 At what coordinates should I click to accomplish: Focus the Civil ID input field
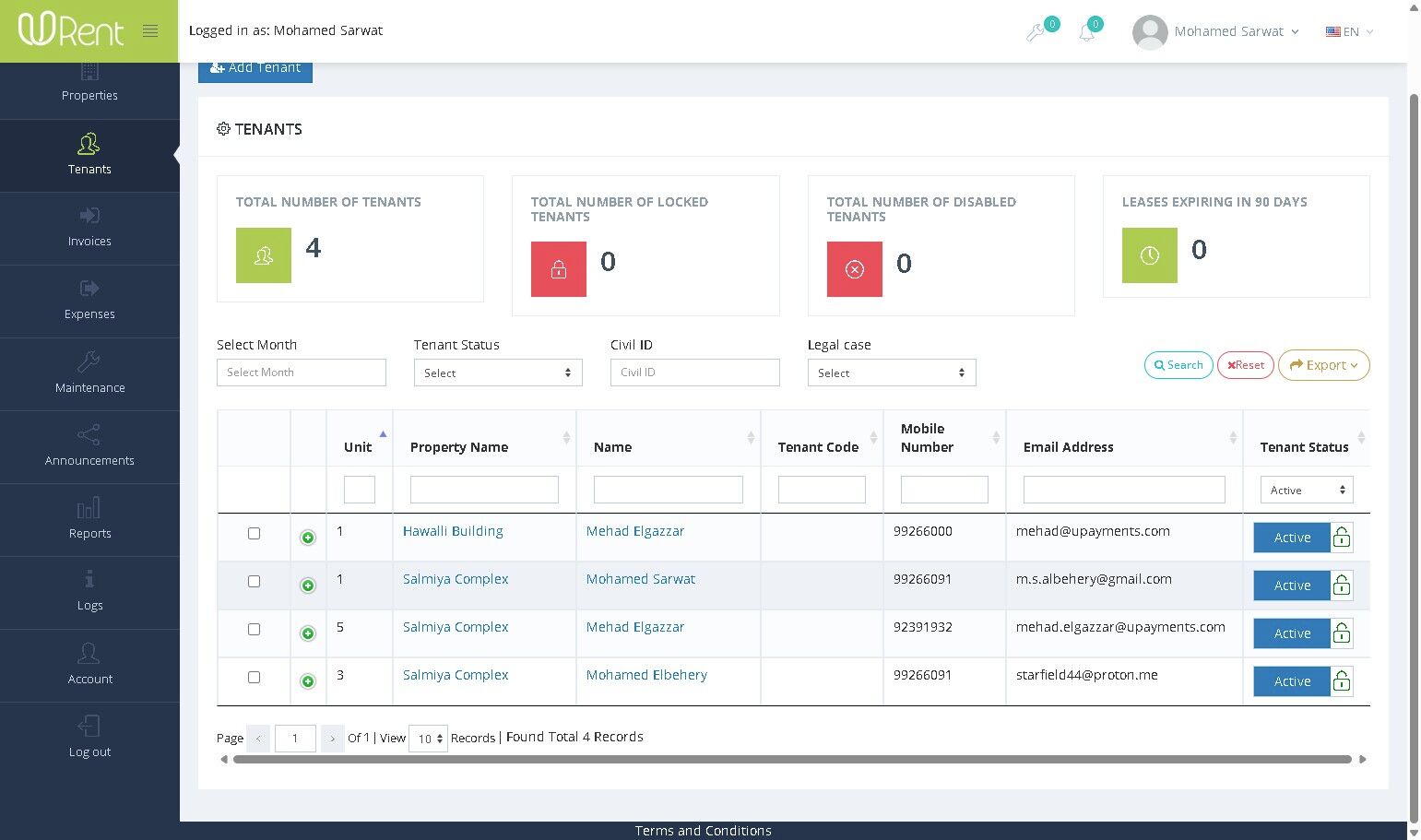click(694, 373)
